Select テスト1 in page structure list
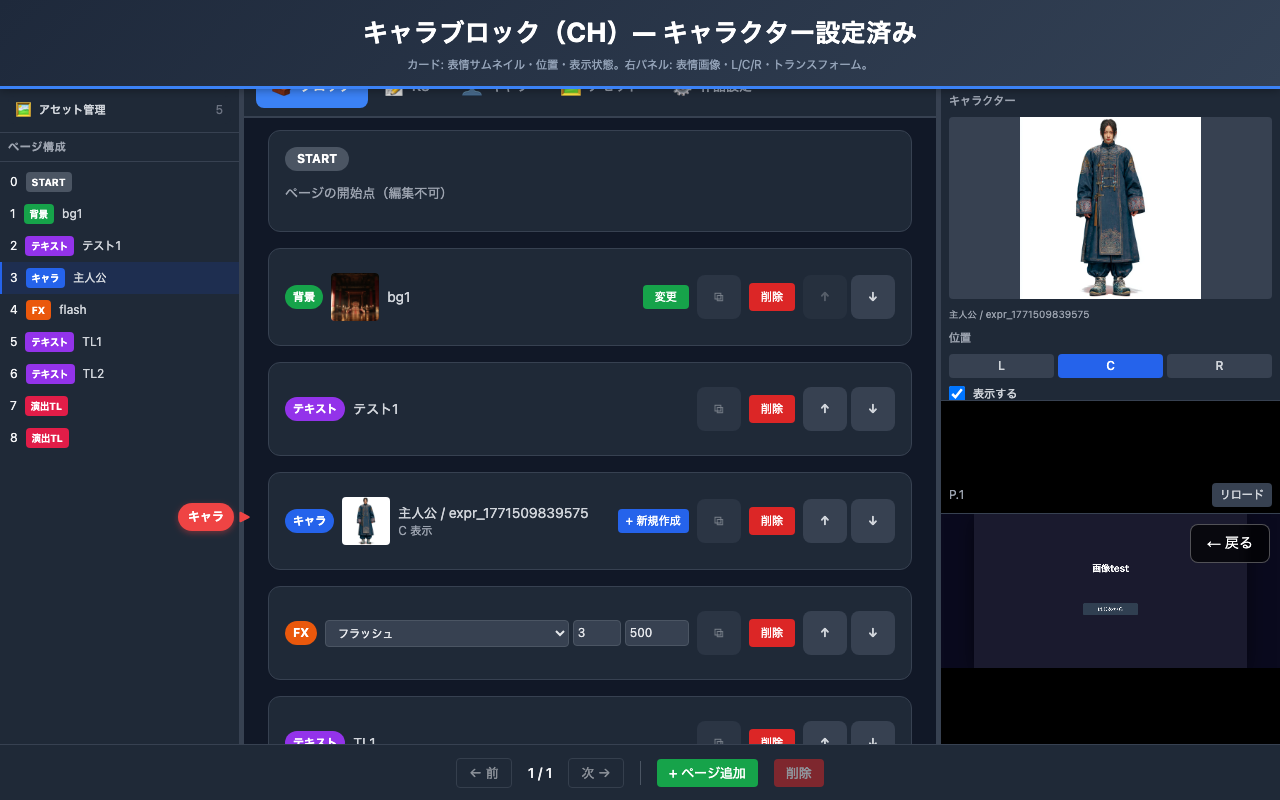Image resolution: width=1280 pixels, height=800 pixels. coord(119,246)
